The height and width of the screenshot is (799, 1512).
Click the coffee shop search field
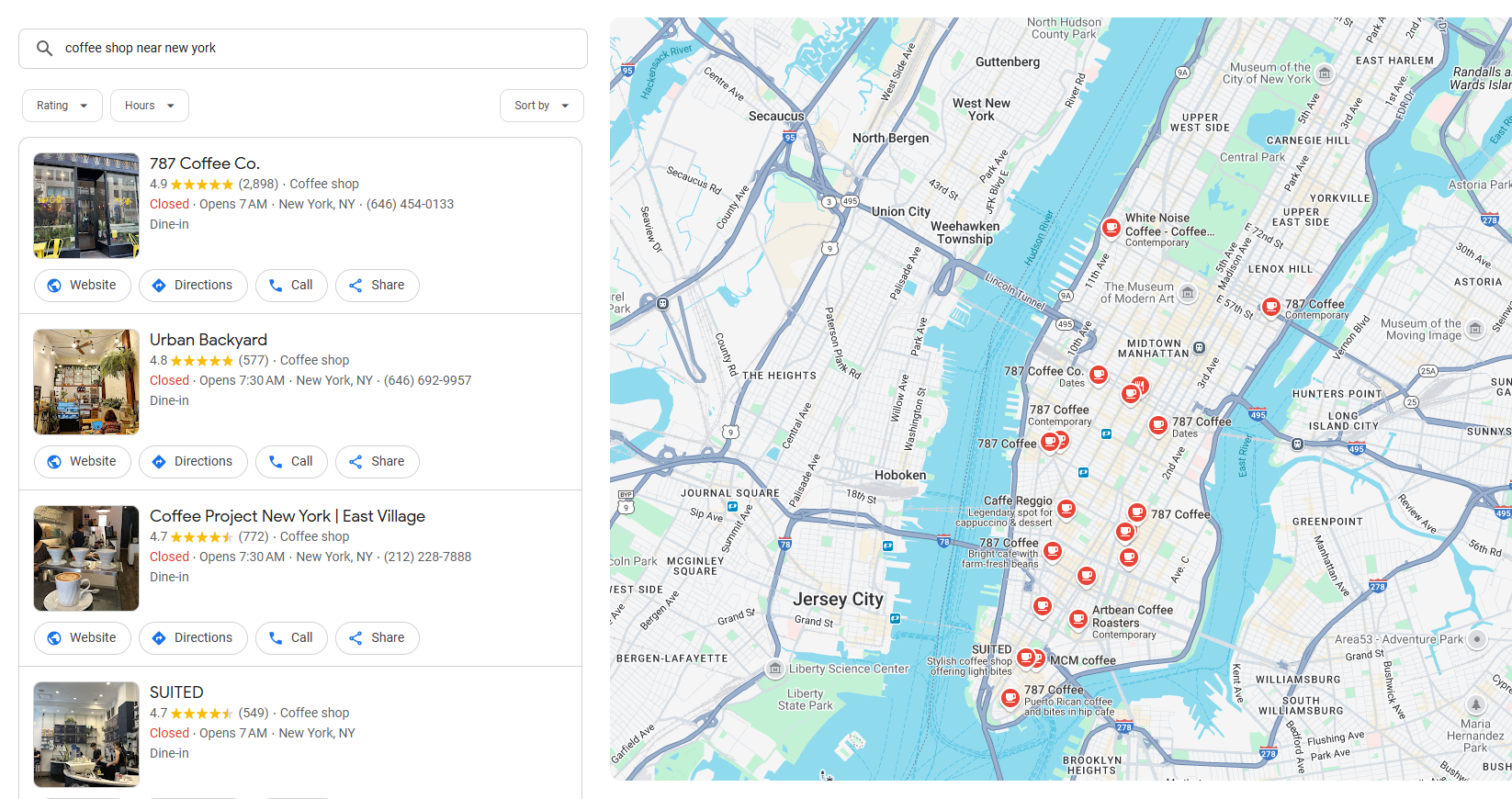312,48
